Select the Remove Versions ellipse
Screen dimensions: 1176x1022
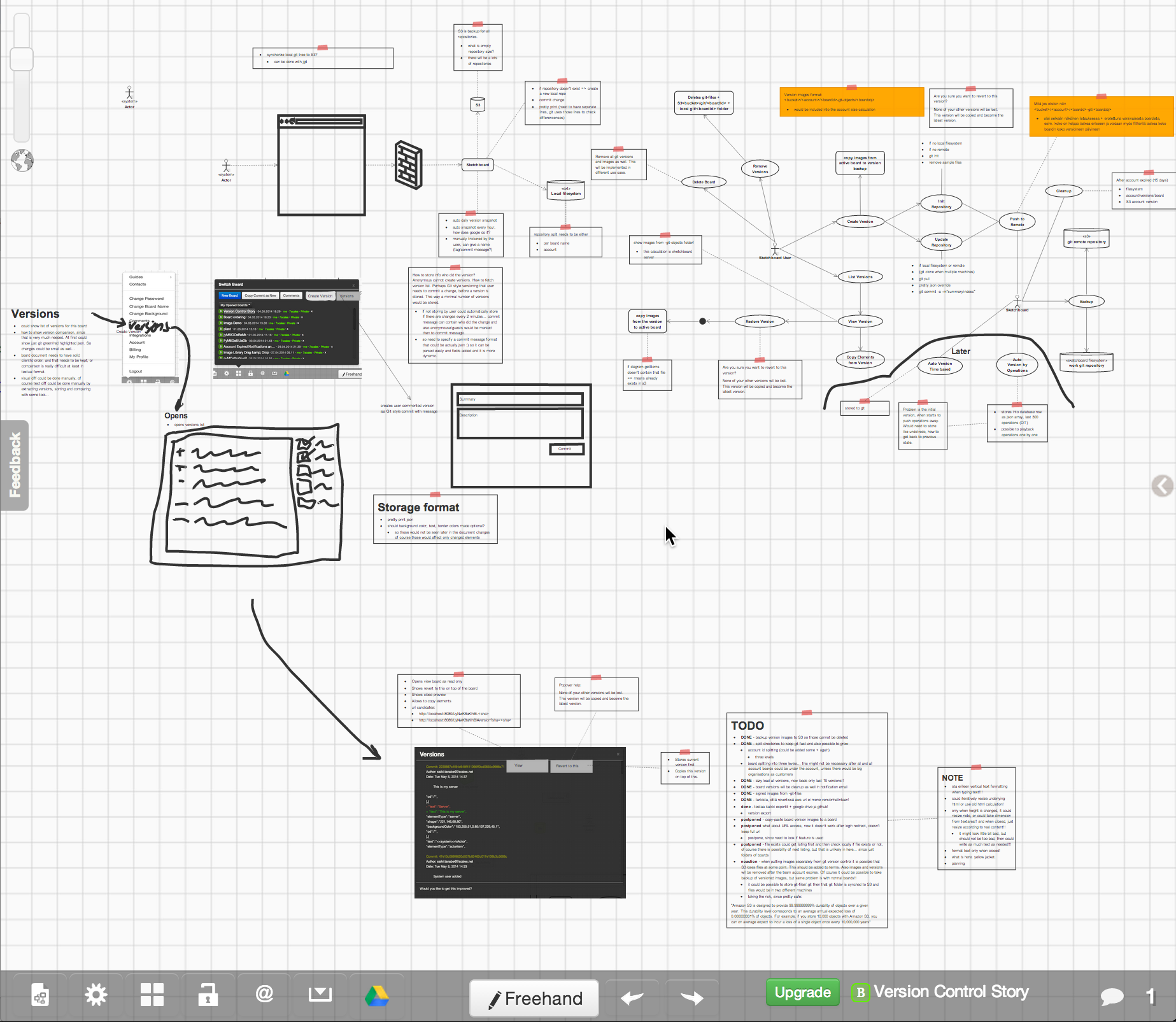[x=760, y=169]
